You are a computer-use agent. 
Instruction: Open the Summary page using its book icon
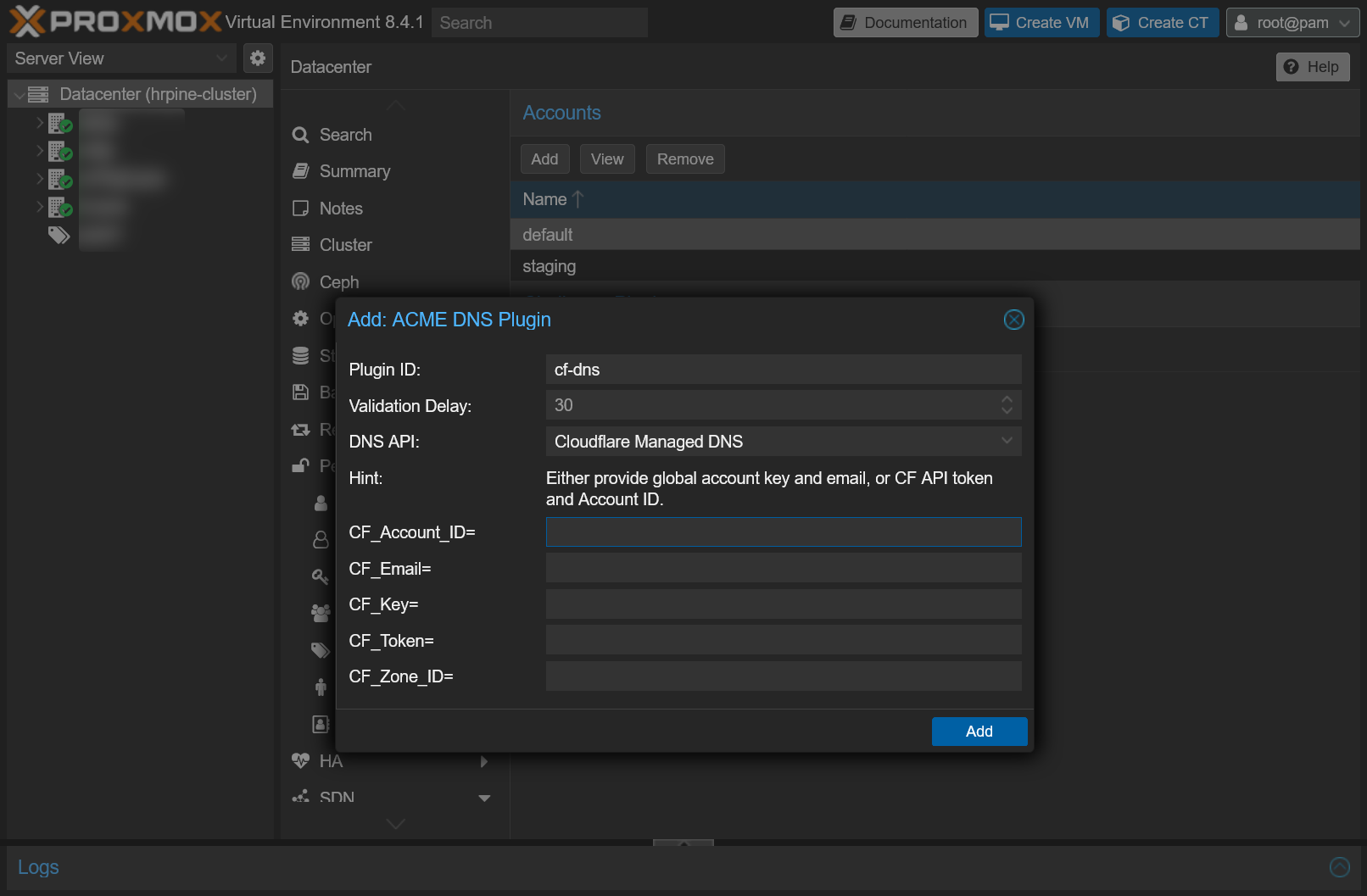(x=301, y=170)
